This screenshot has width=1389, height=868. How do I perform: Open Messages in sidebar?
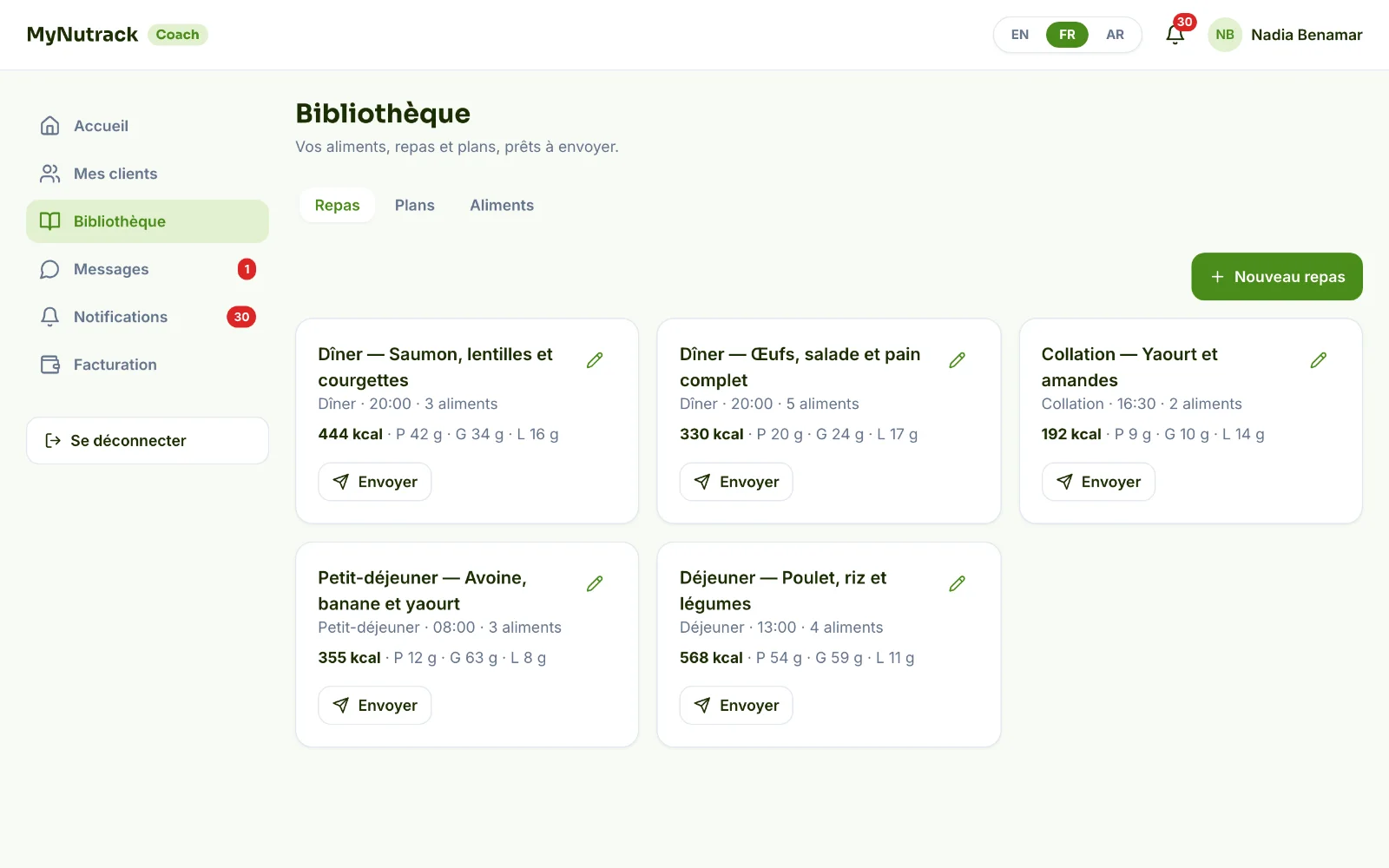(148, 269)
